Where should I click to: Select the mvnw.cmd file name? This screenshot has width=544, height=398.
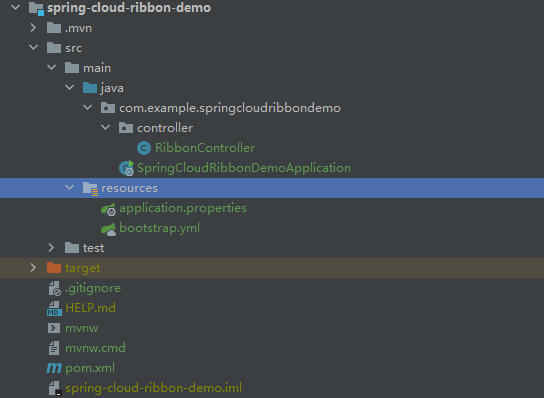point(95,348)
